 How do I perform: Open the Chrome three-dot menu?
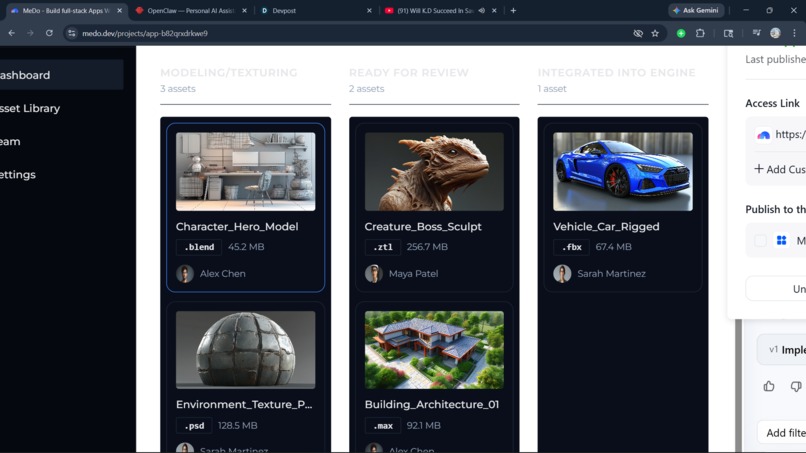click(x=794, y=33)
